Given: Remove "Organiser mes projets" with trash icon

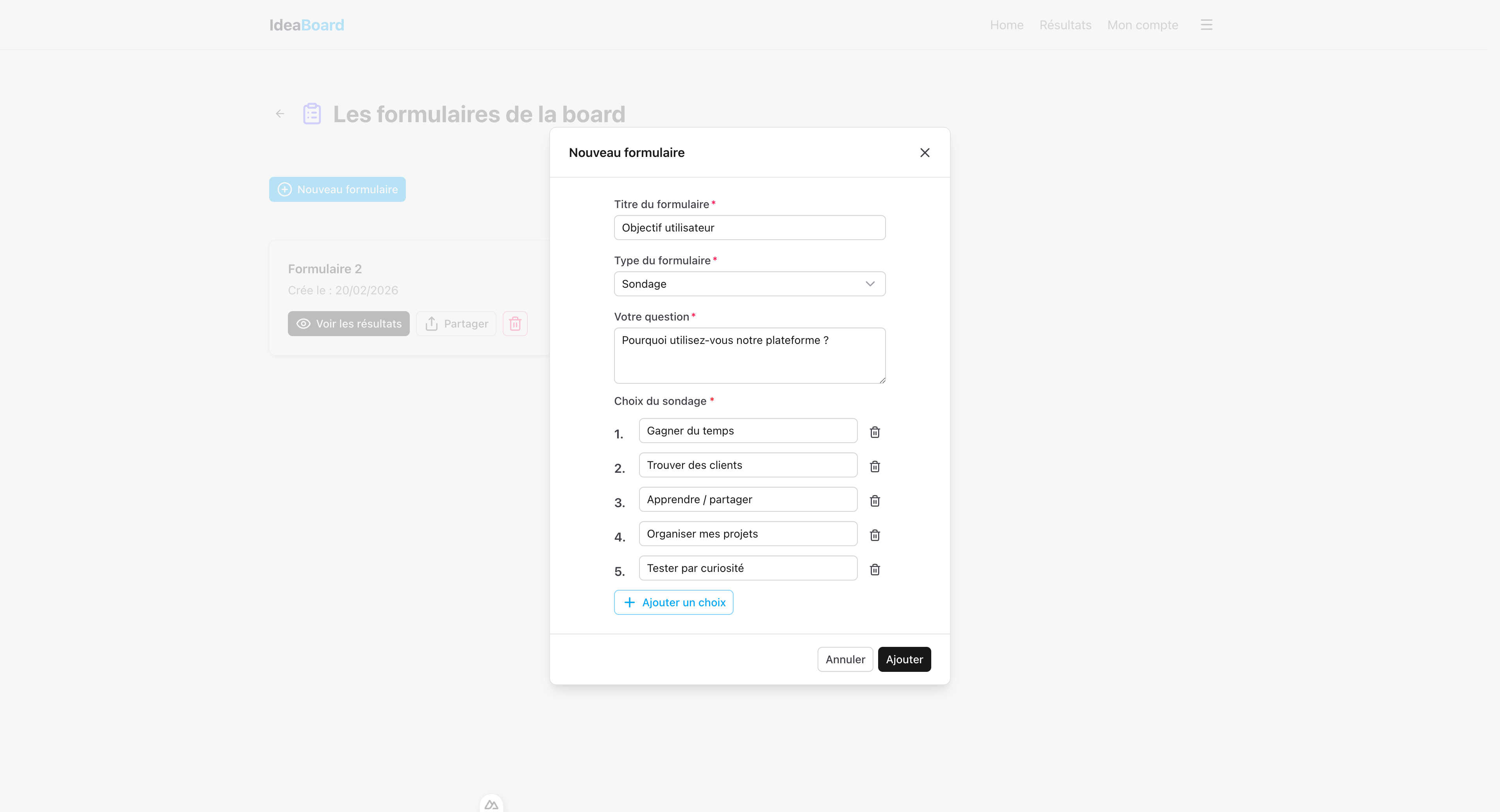Looking at the screenshot, I should pos(875,535).
